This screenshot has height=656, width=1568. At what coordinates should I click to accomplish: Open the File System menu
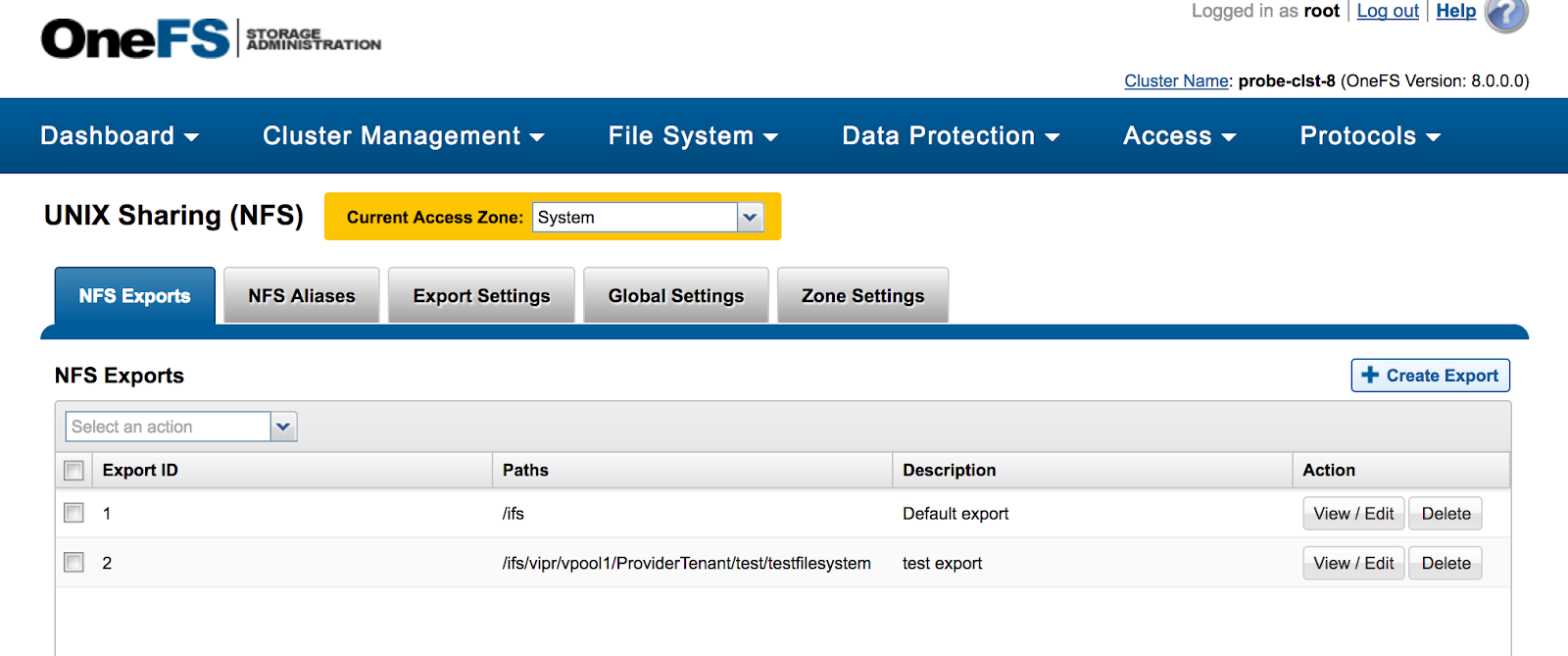coord(693,136)
